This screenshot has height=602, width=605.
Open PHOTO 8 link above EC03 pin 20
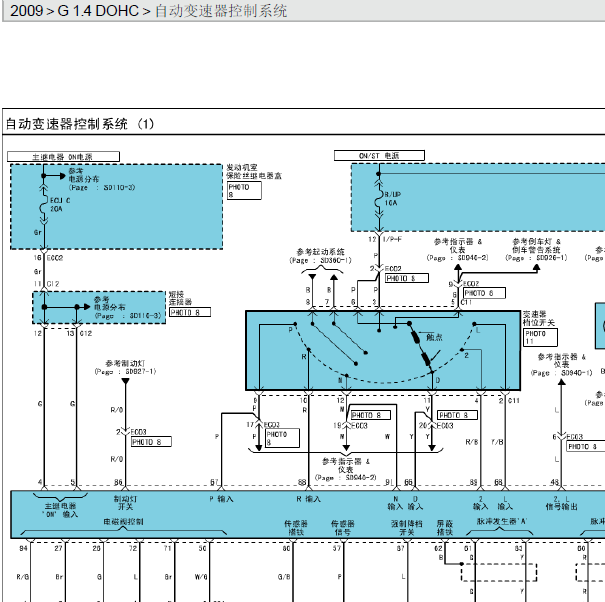pyautogui.click(x=458, y=415)
